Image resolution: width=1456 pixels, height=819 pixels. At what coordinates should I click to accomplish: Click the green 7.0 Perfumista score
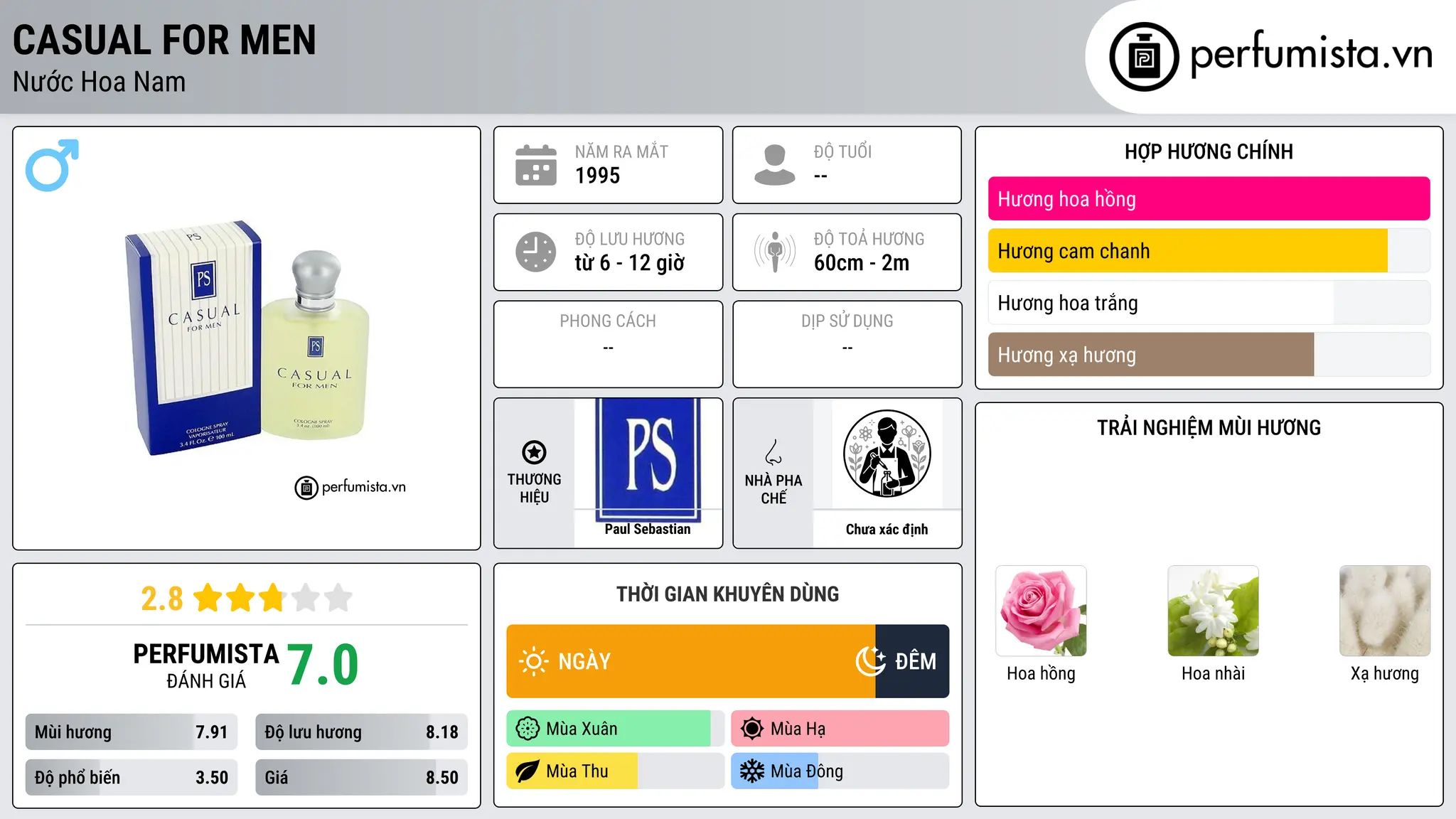coord(323,665)
